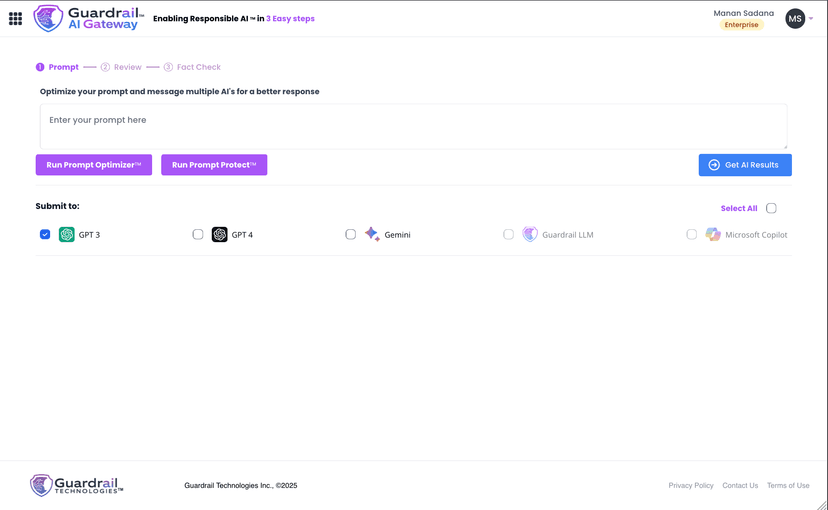Screen dimensions: 828x510
Task: Check the GPT 4 checkbox
Action: 197,234
